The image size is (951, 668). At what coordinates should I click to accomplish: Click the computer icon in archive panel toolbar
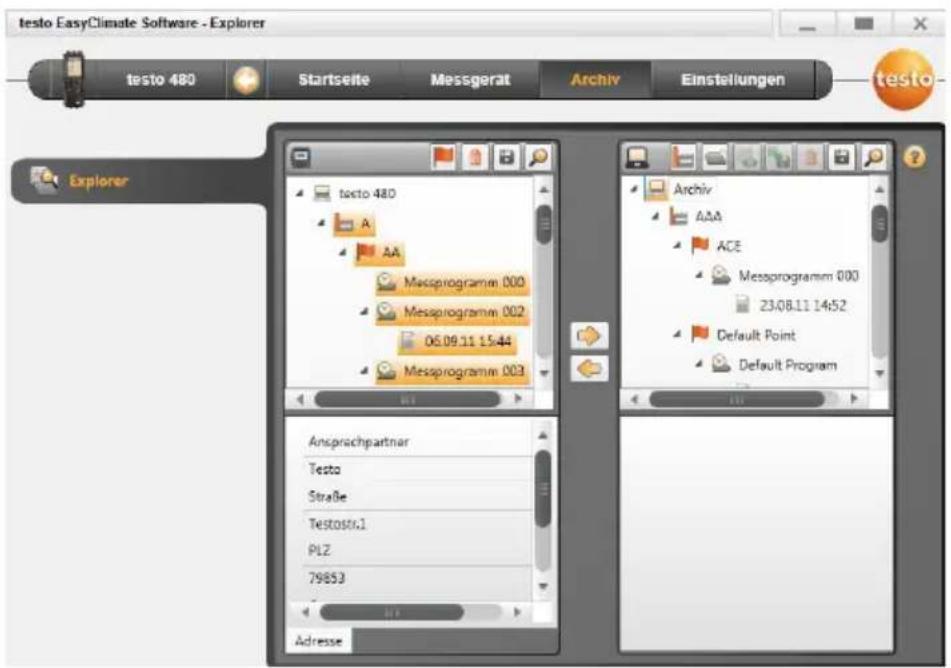[637, 158]
